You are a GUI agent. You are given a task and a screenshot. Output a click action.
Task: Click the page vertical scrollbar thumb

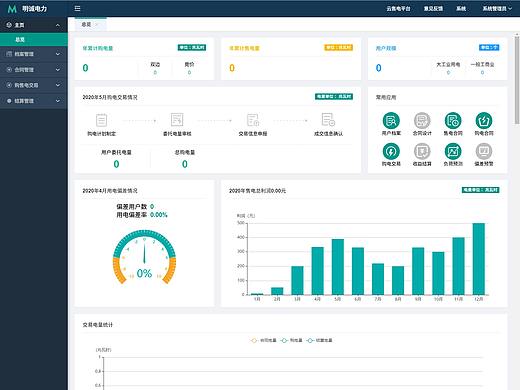pos(517,79)
